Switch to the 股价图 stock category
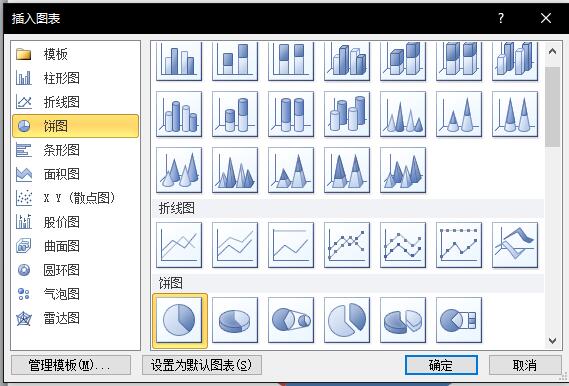This screenshot has width=569, height=386. click(x=75, y=222)
